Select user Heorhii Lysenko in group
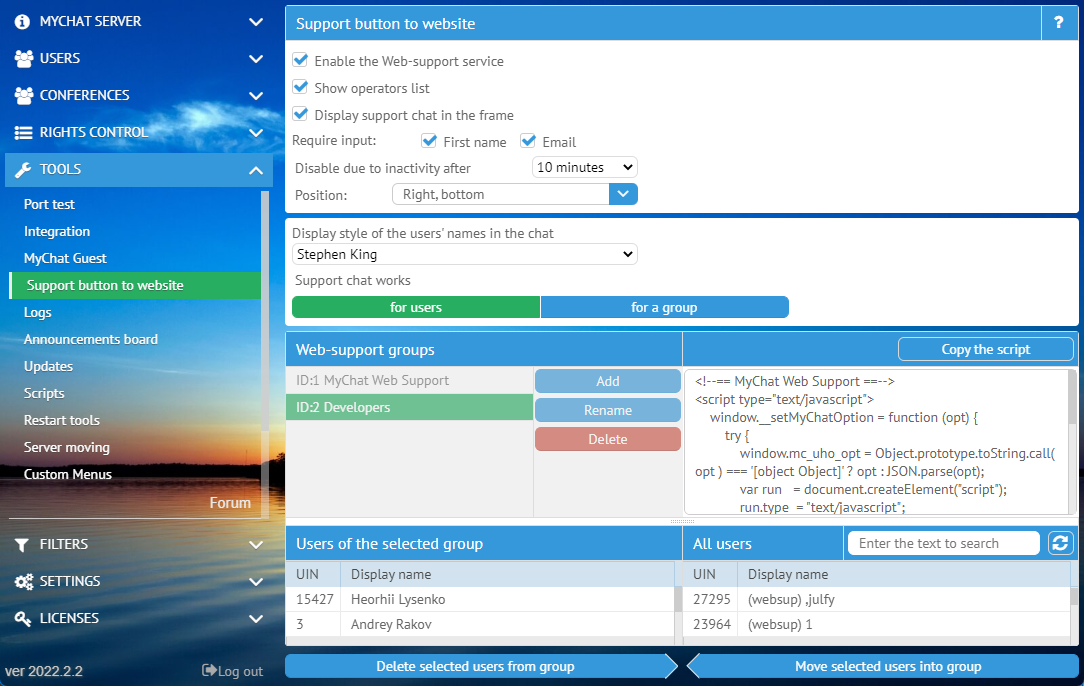1084x686 pixels. 480,600
